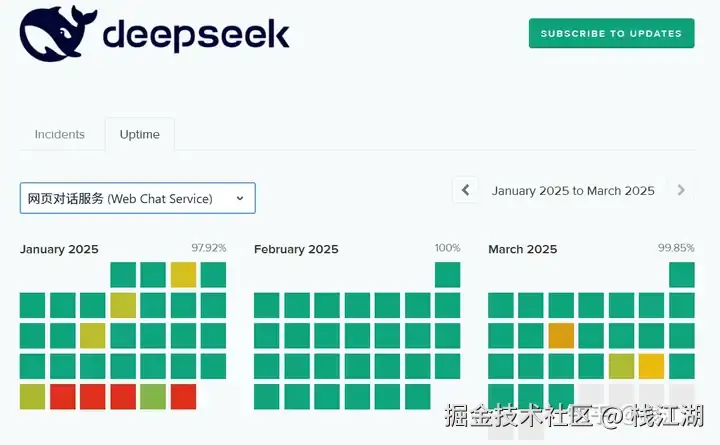Click the January 2025 month heading
720x445 pixels.
[x=59, y=249]
